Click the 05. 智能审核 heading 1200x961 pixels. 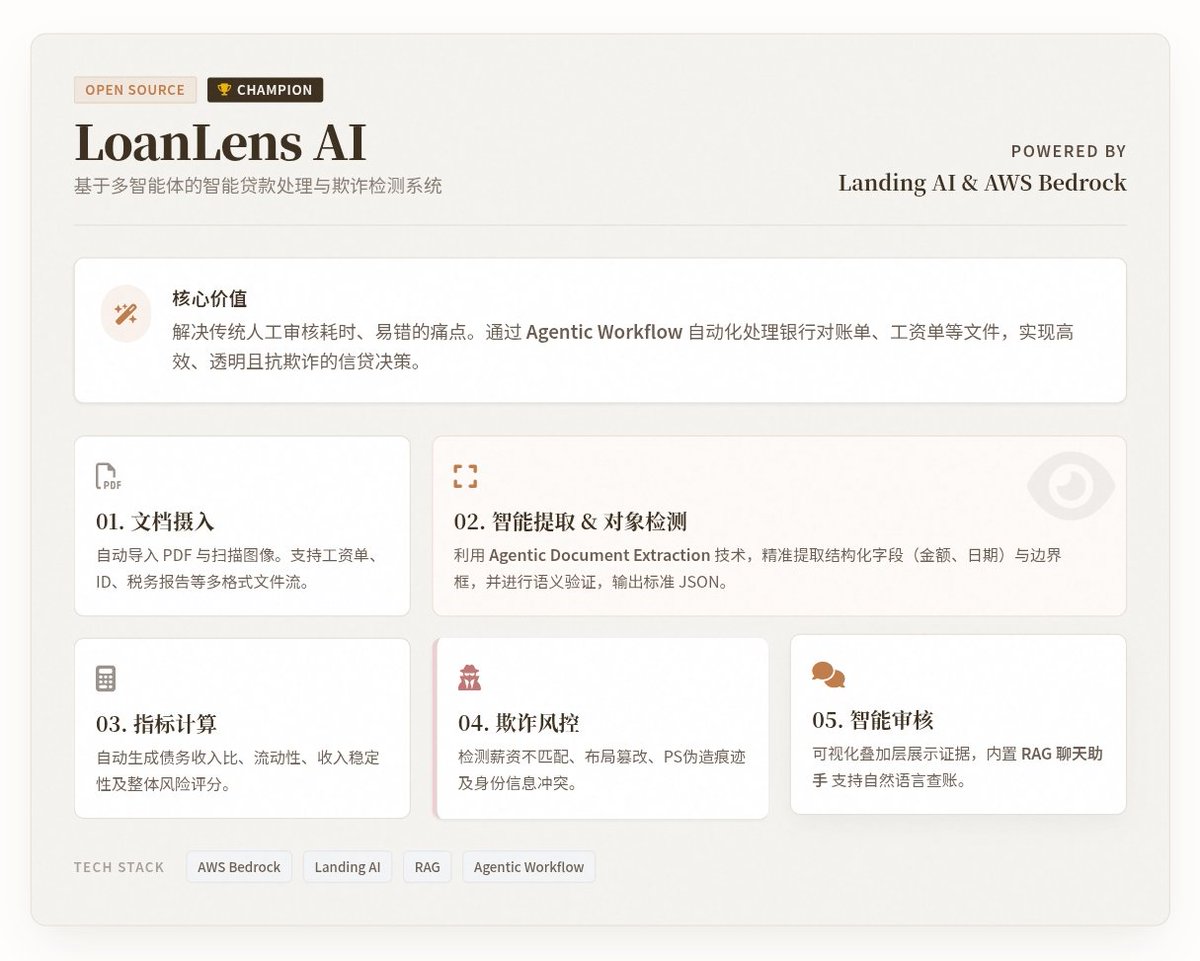pos(873,720)
